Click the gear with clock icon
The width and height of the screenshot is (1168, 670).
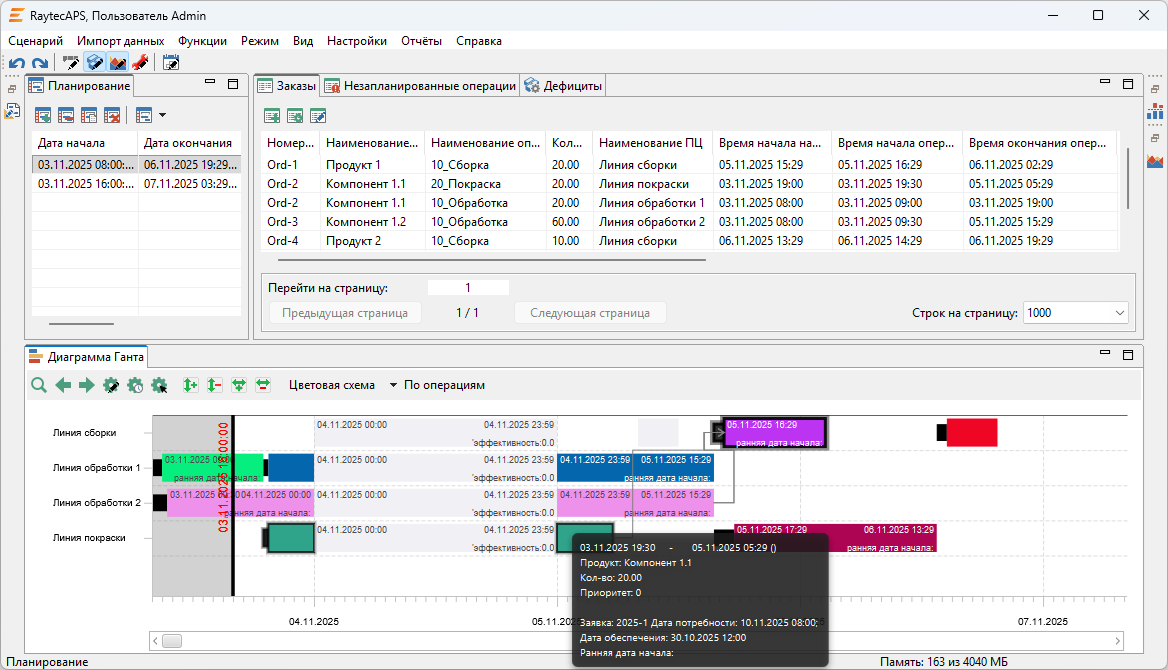pyautogui.click(x=135, y=385)
